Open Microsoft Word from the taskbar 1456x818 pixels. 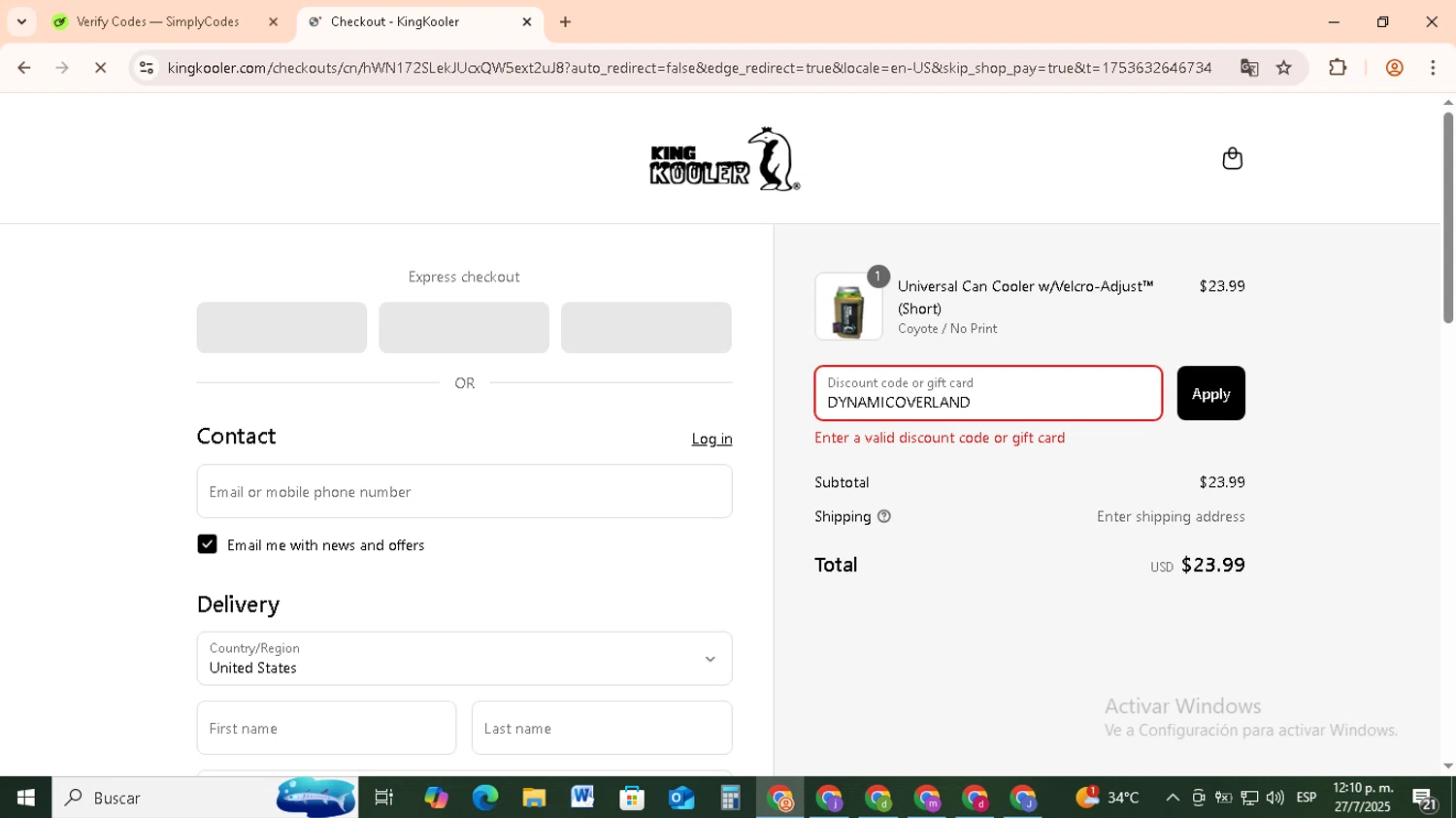[x=582, y=798]
